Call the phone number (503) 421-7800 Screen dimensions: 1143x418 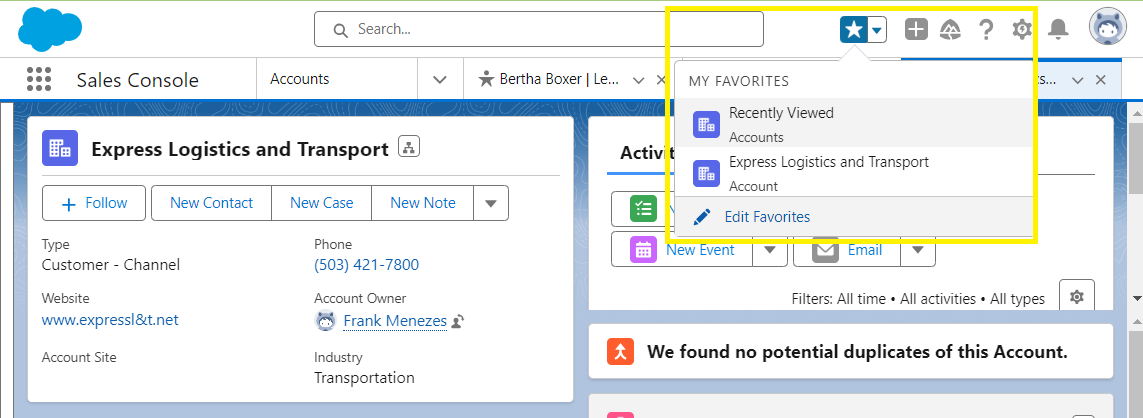pos(367,265)
